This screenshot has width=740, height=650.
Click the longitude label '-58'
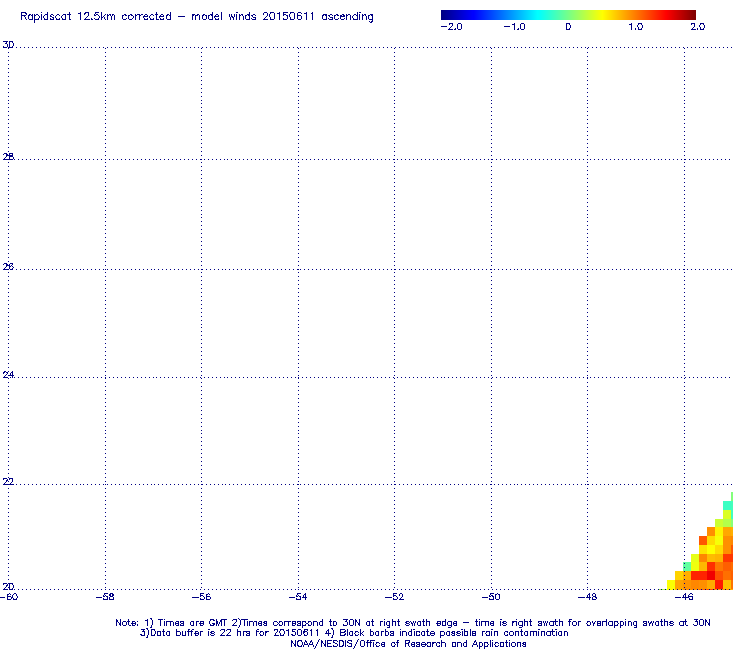pos(105,597)
